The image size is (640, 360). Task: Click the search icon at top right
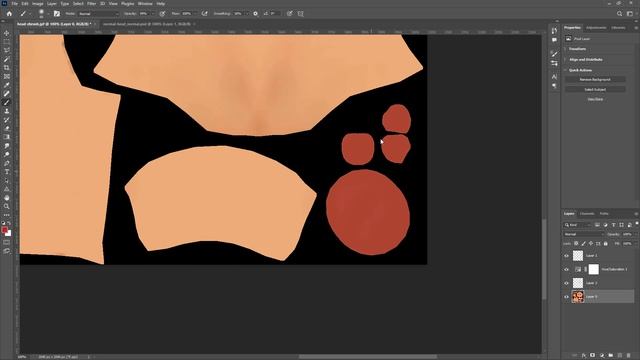click(x=619, y=13)
